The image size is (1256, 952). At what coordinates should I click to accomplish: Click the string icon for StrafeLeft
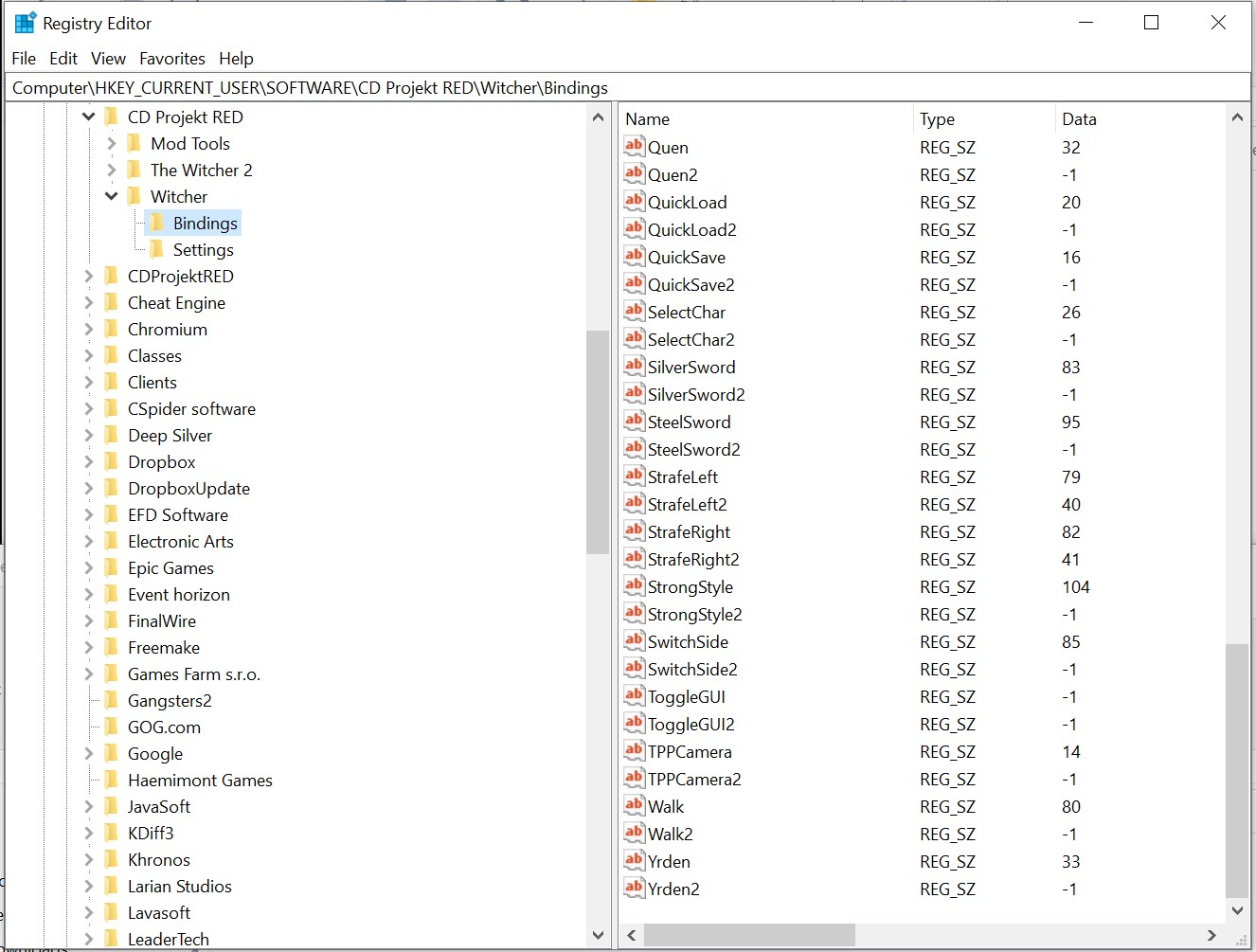(634, 476)
